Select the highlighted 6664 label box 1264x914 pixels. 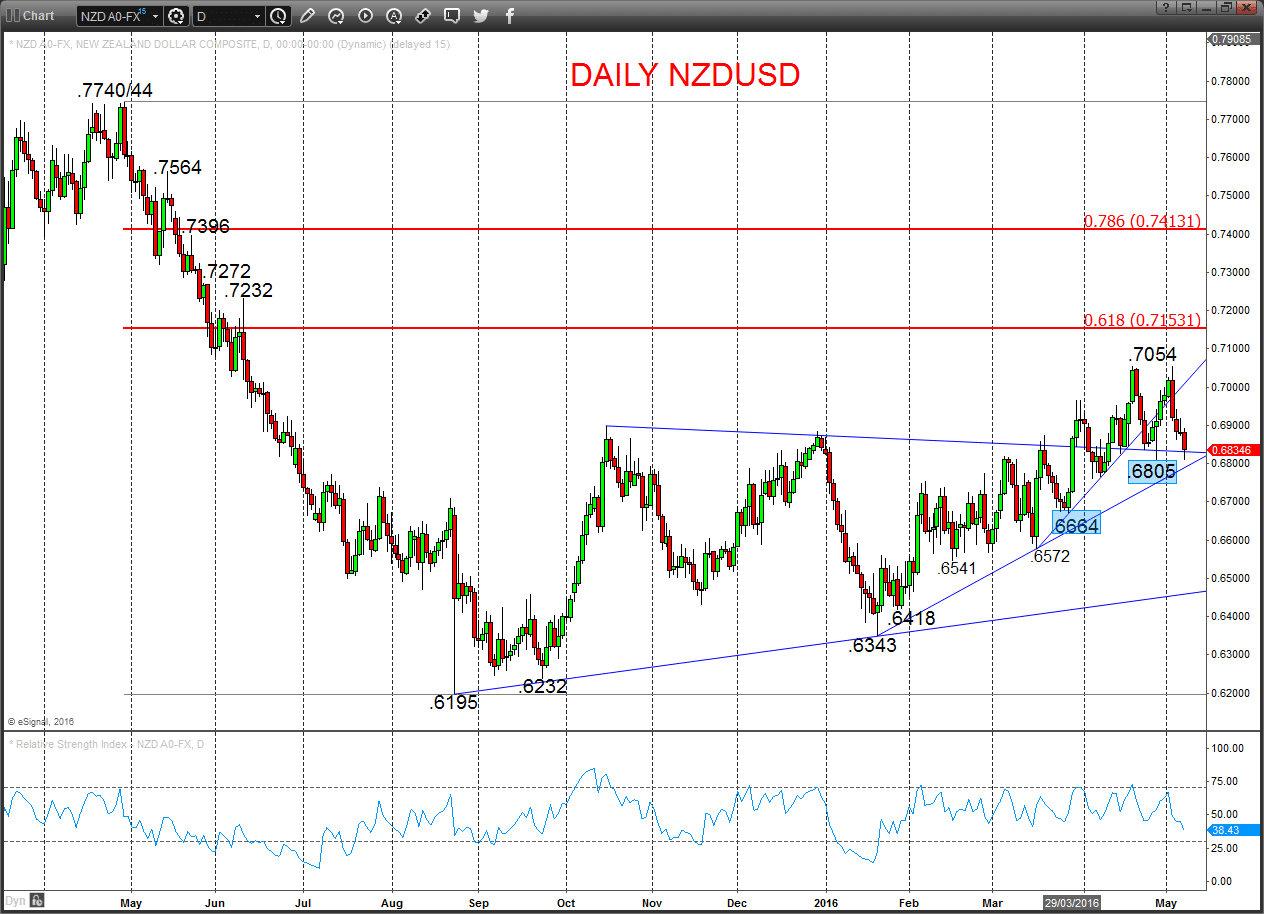click(1076, 524)
